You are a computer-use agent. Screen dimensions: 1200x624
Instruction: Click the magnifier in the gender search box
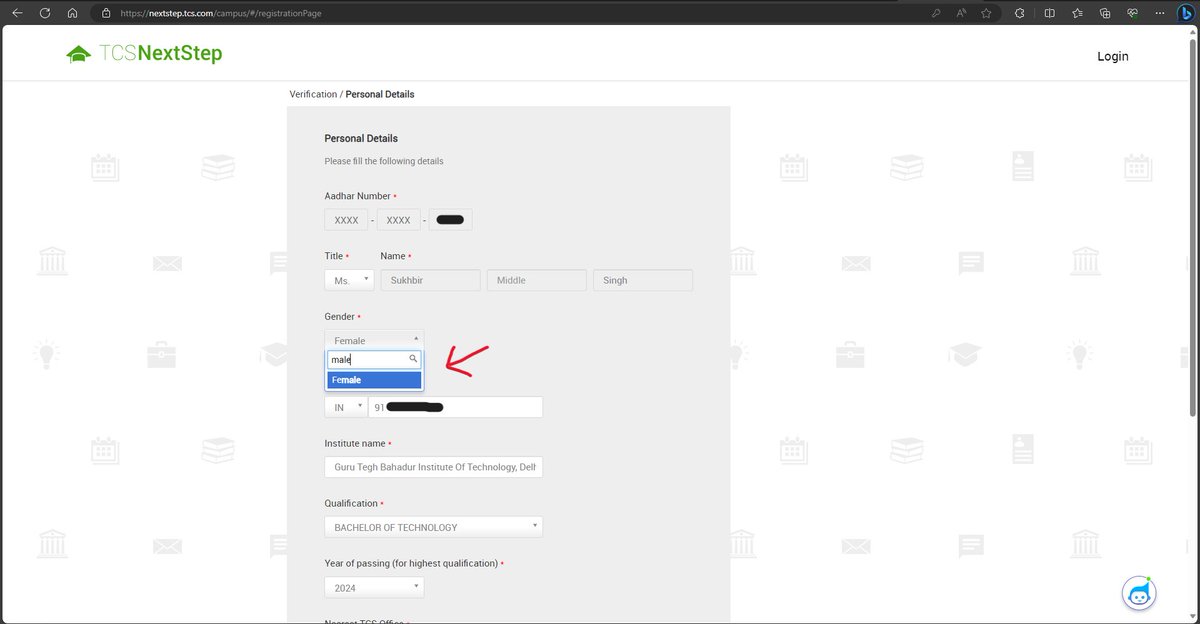413,359
